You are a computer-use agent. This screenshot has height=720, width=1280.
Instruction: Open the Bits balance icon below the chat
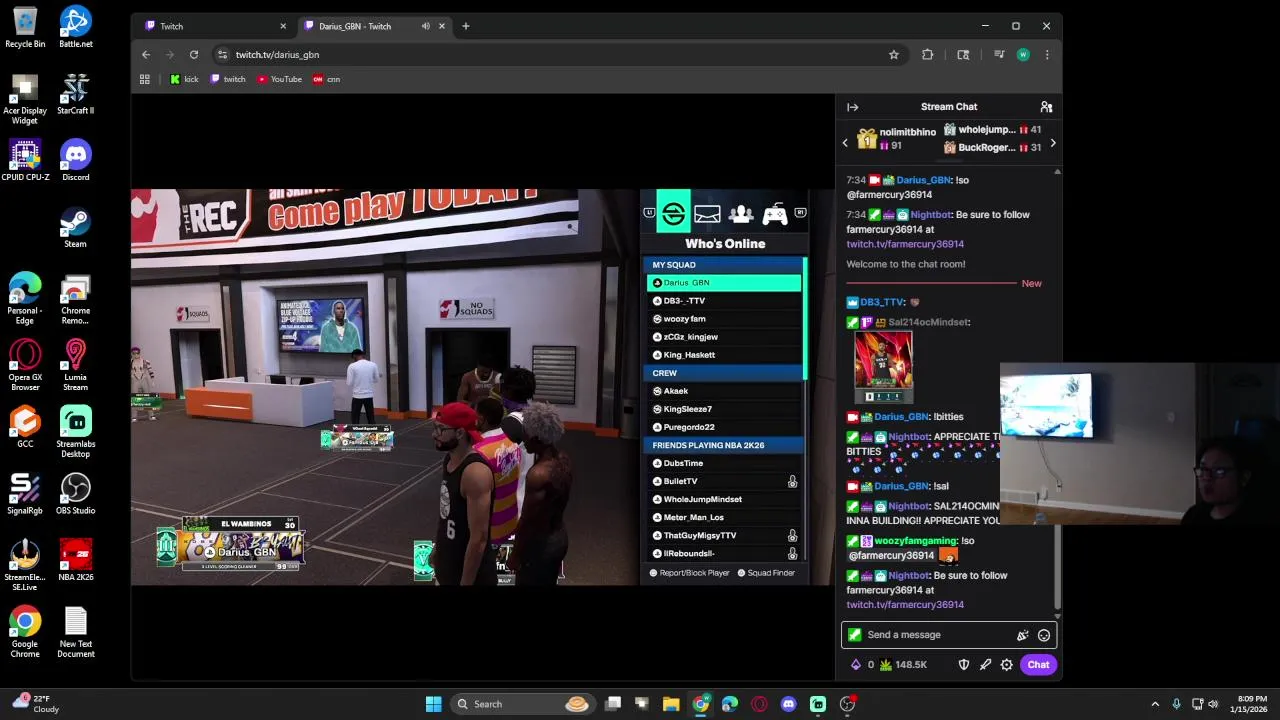pyautogui.click(x=856, y=664)
